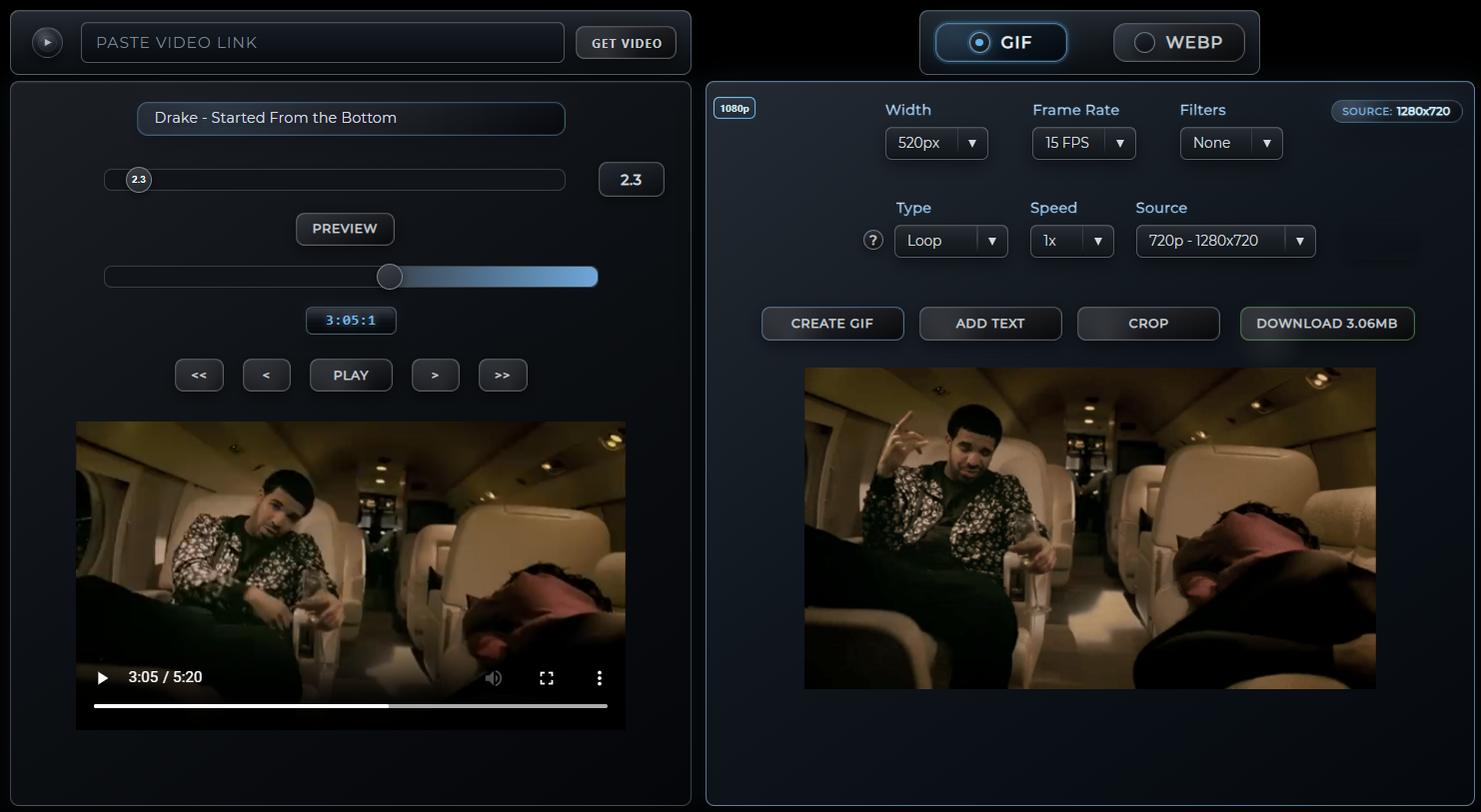
Task: Click the Frame Rate label
Action: pyautogui.click(x=1075, y=110)
